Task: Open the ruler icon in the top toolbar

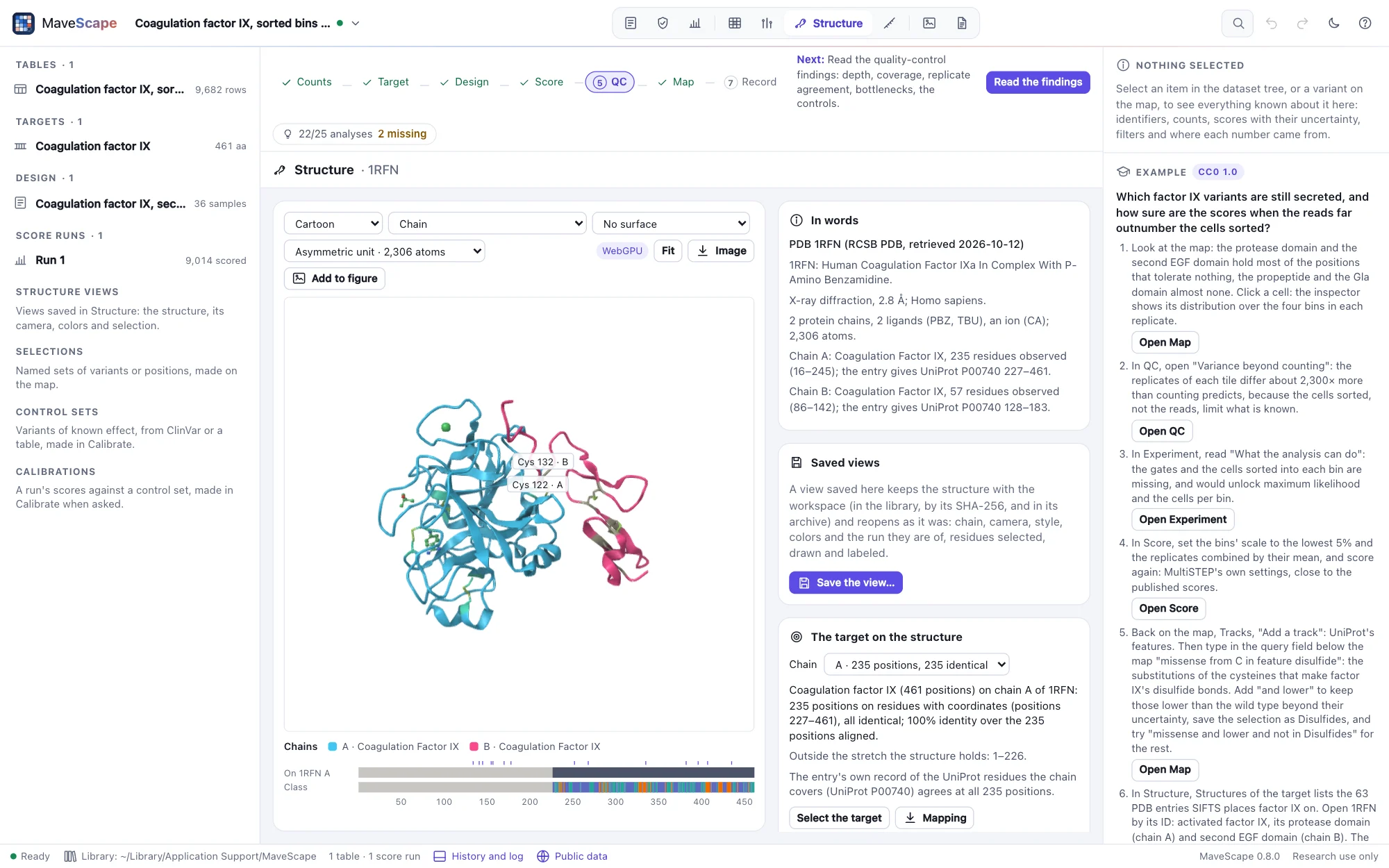Action: 890,24
